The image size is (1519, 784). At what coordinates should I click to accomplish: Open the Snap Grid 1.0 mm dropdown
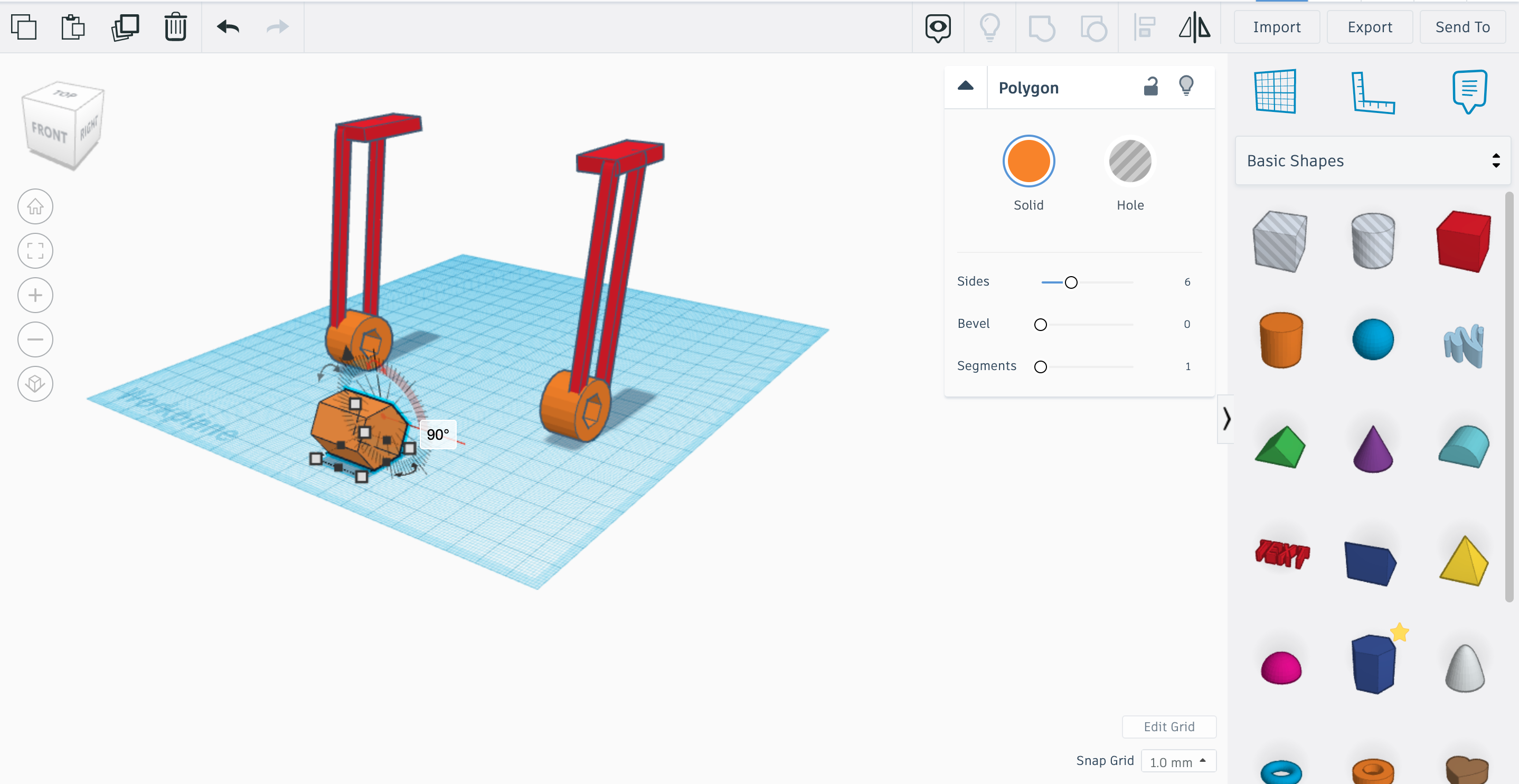(x=1177, y=762)
